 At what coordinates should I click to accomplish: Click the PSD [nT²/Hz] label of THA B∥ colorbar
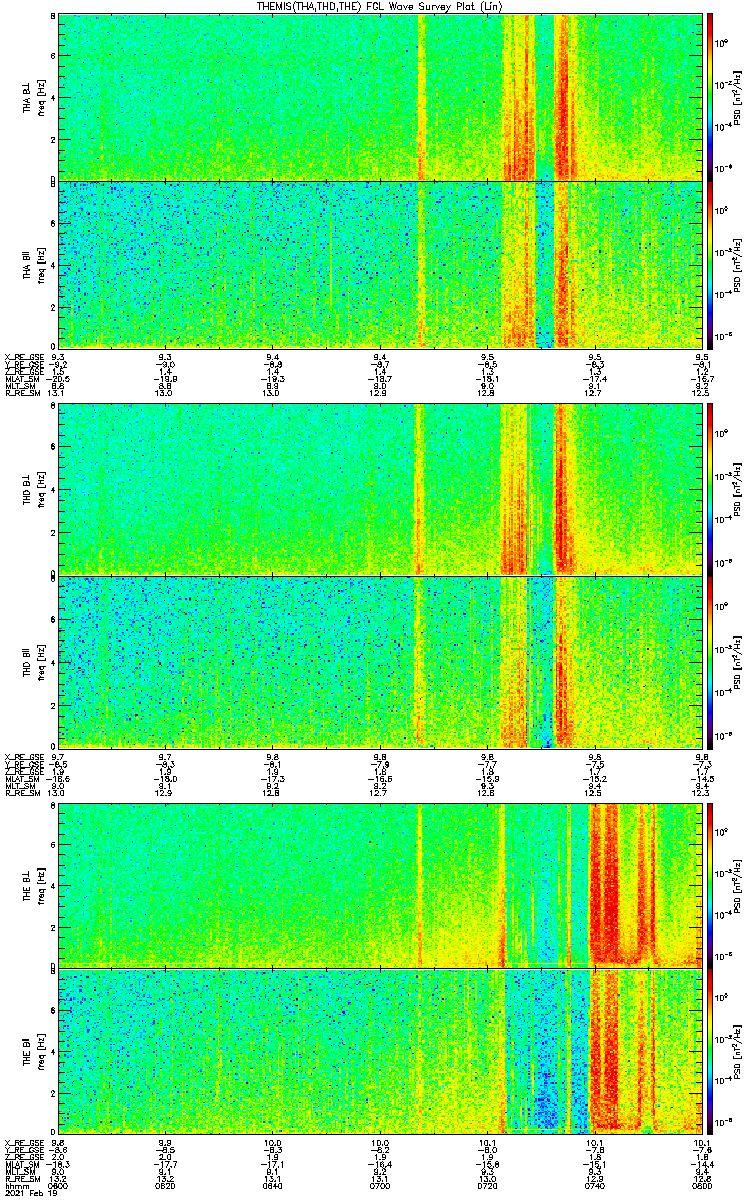(739, 264)
